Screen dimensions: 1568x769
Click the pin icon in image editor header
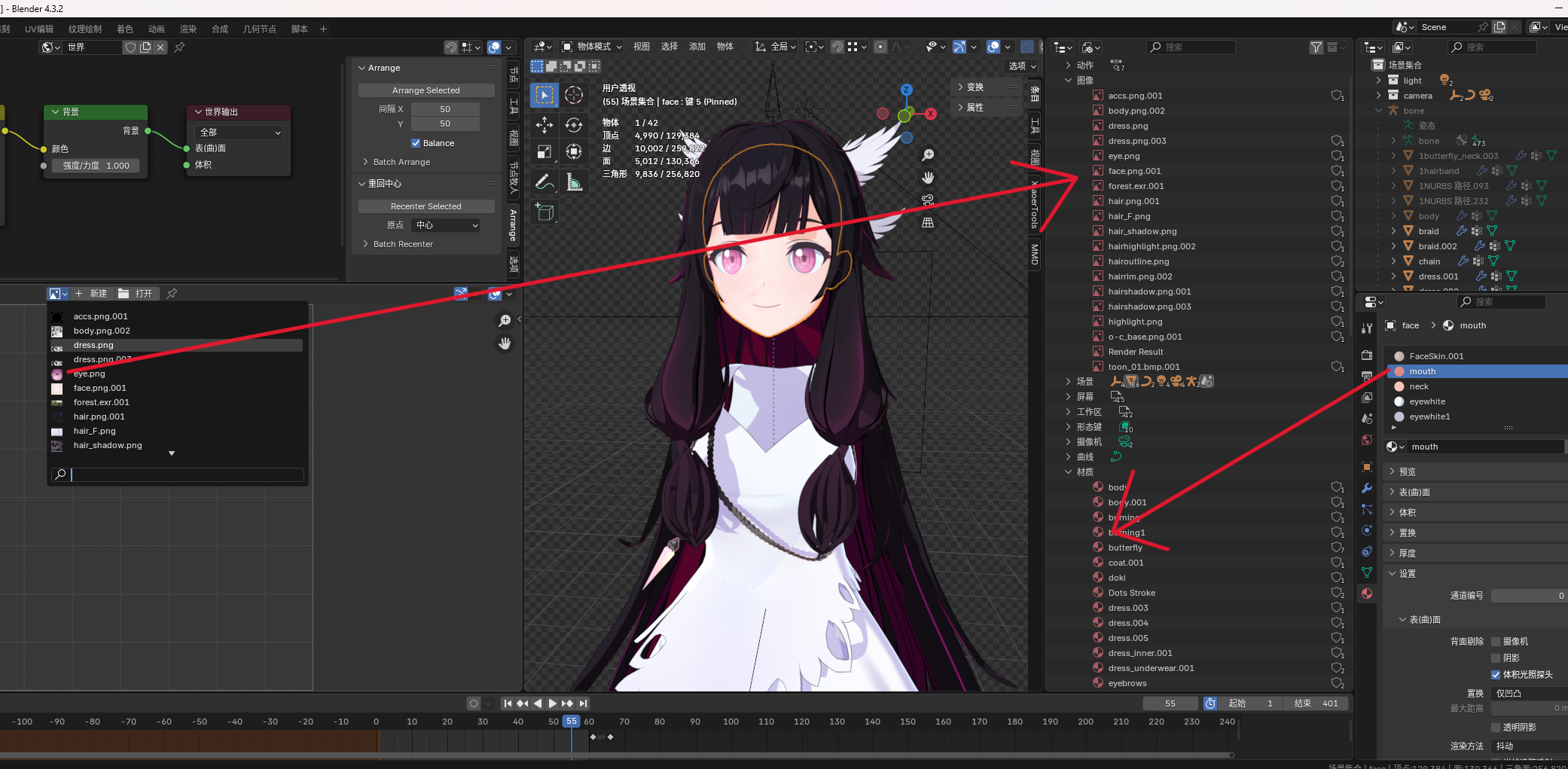tap(172, 294)
